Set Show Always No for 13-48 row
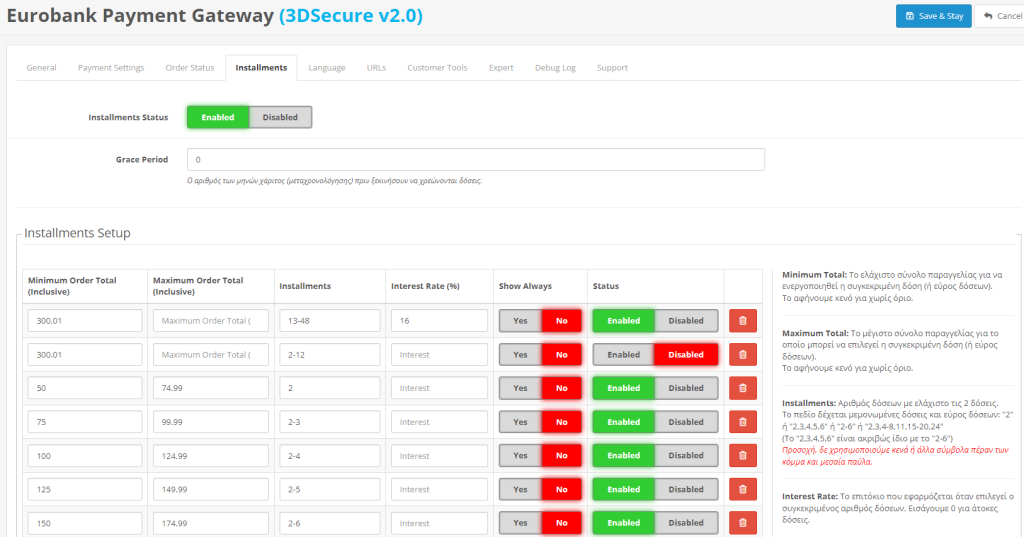This screenshot has width=1024, height=537. point(561,321)
